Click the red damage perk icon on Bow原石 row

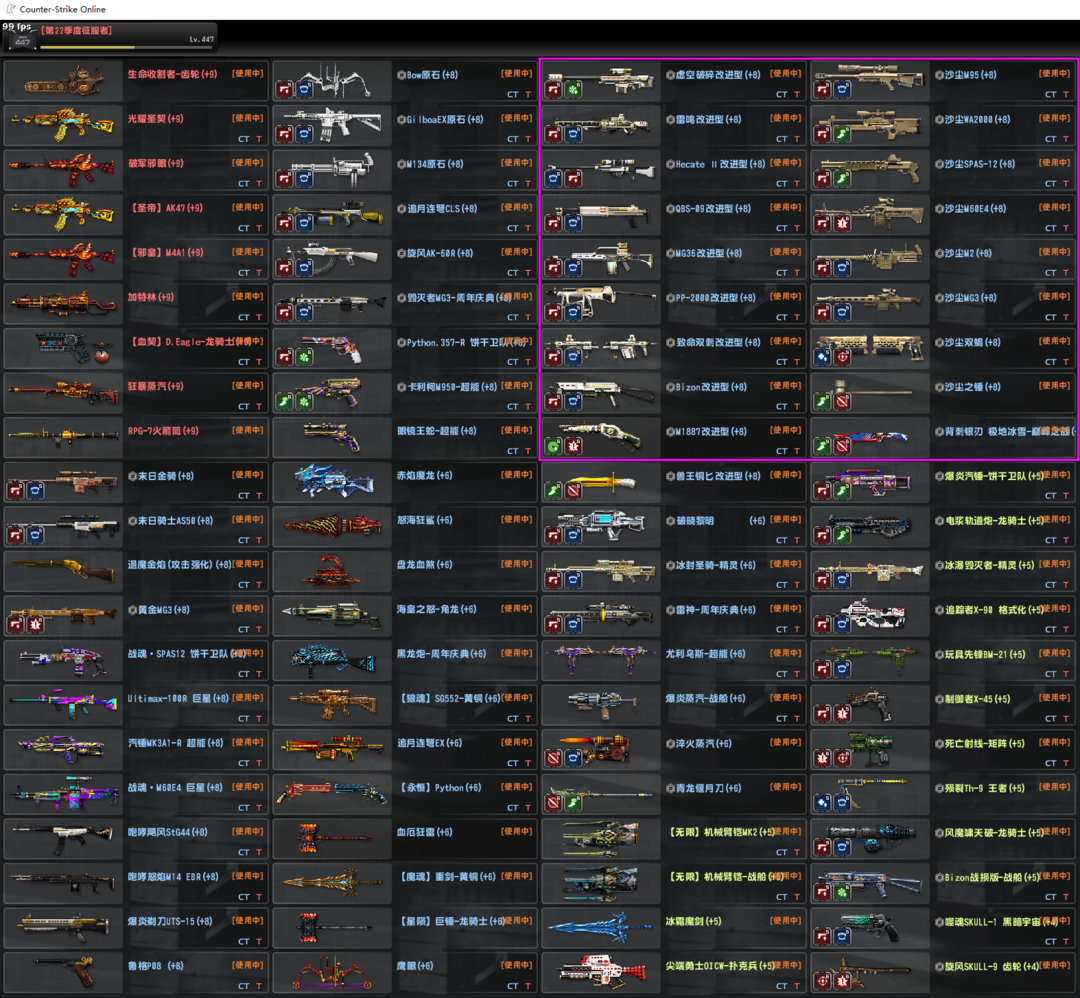[x=284, y=89]
